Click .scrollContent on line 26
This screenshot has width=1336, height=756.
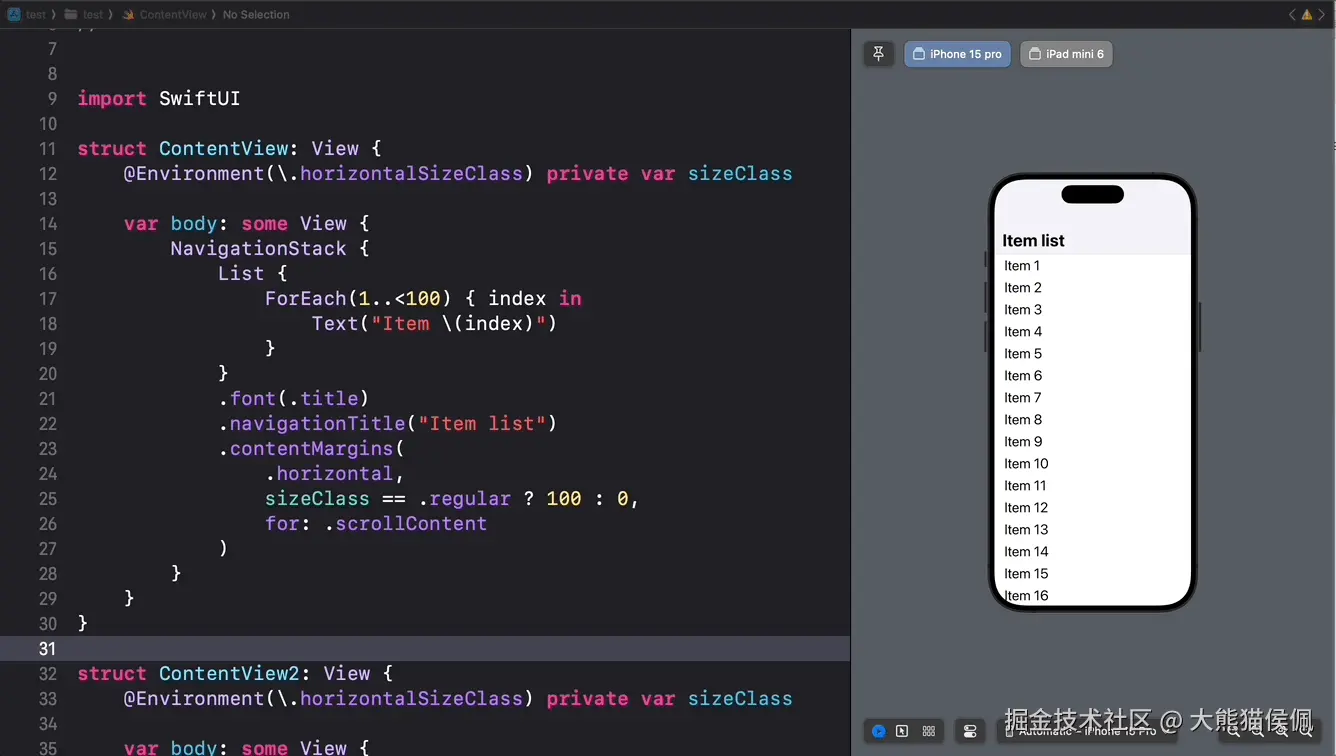pos(406,524)
